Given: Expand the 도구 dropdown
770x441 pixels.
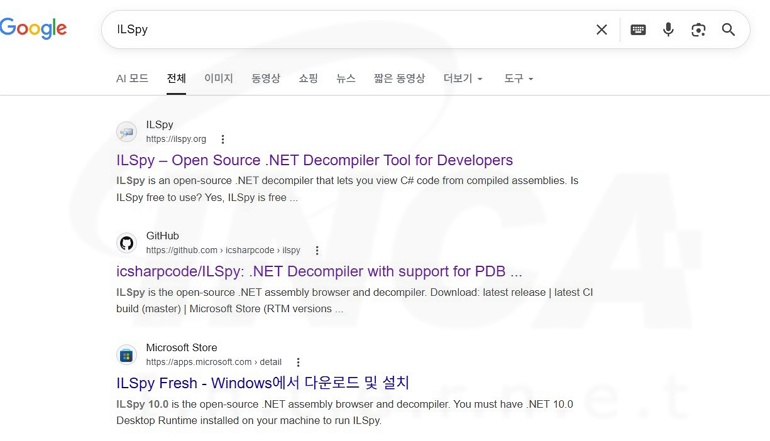Looking at the screenshot, I should tap(519, 78).
